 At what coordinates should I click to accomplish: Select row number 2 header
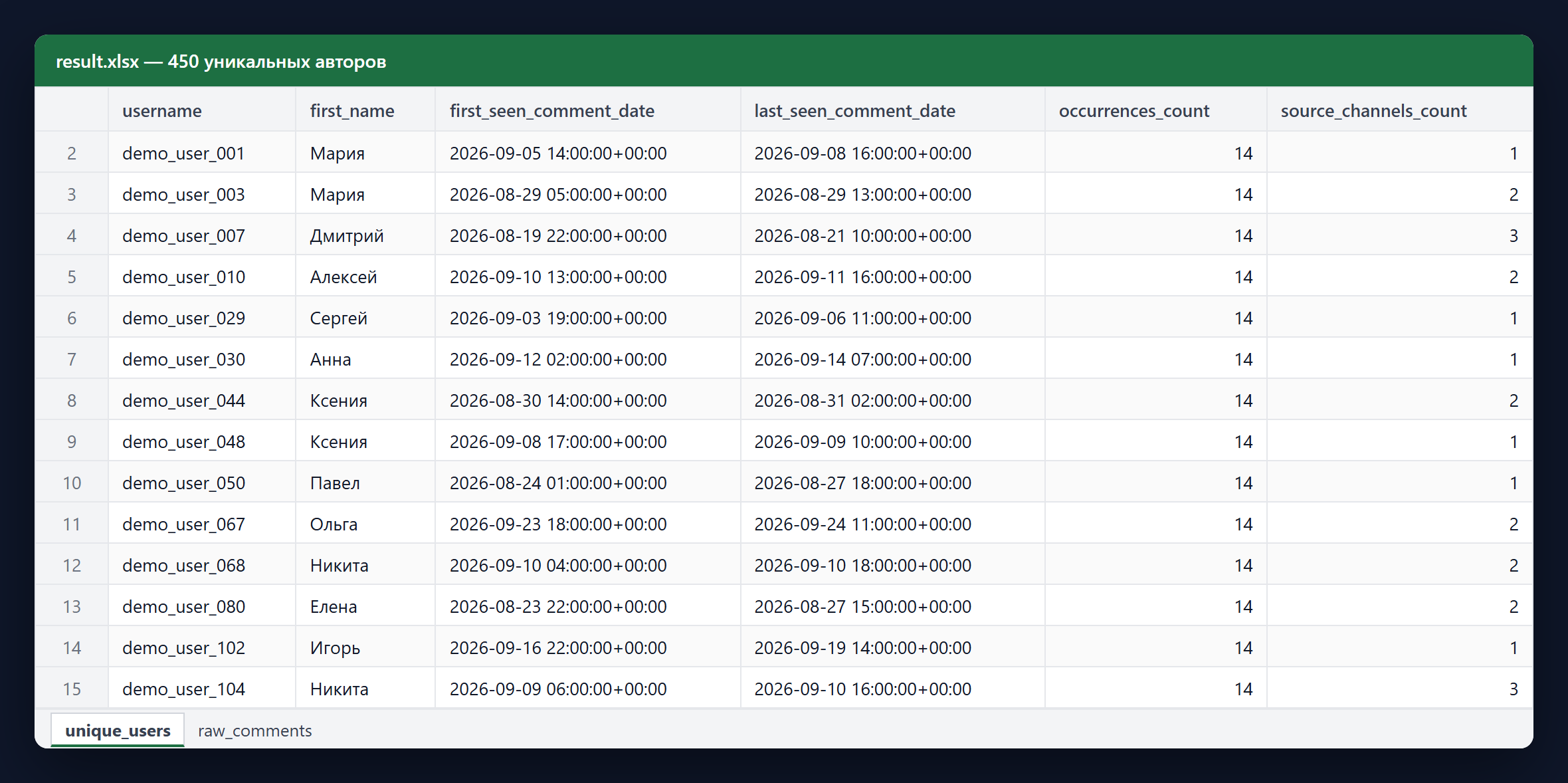point(72,153)
